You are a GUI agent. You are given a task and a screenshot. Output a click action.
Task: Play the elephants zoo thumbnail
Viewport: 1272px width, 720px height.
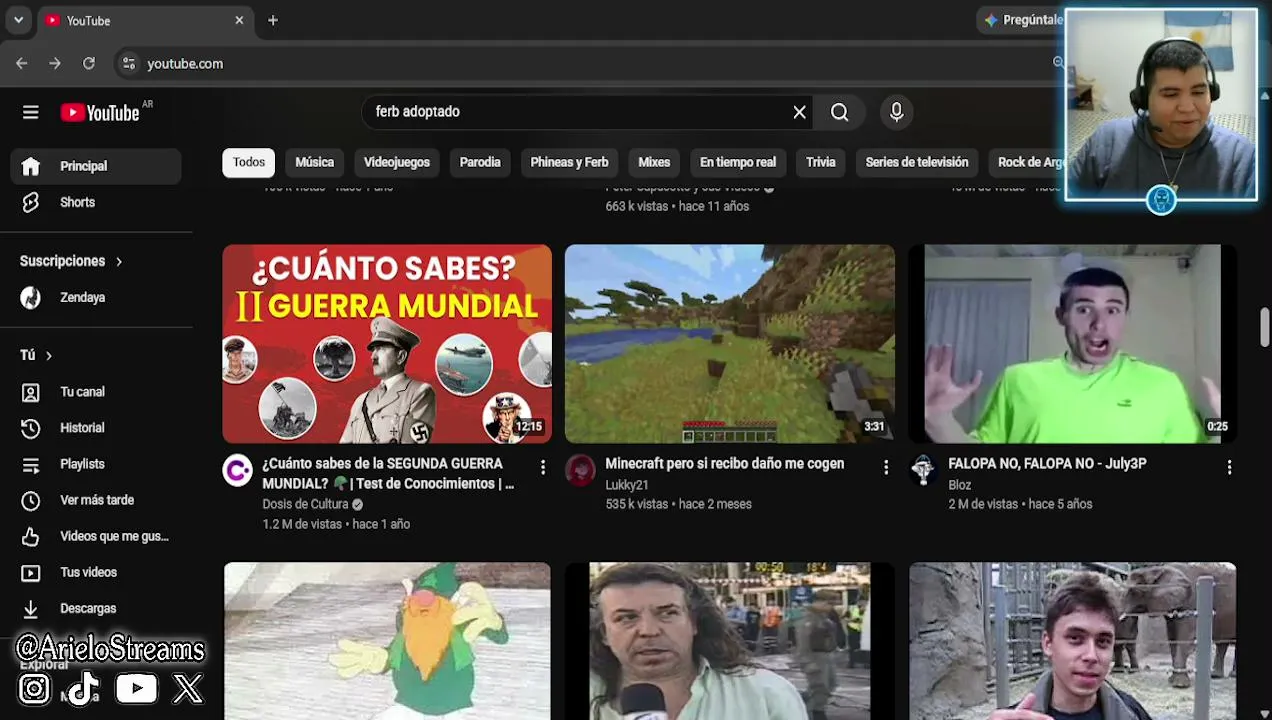coord(1073,641)
